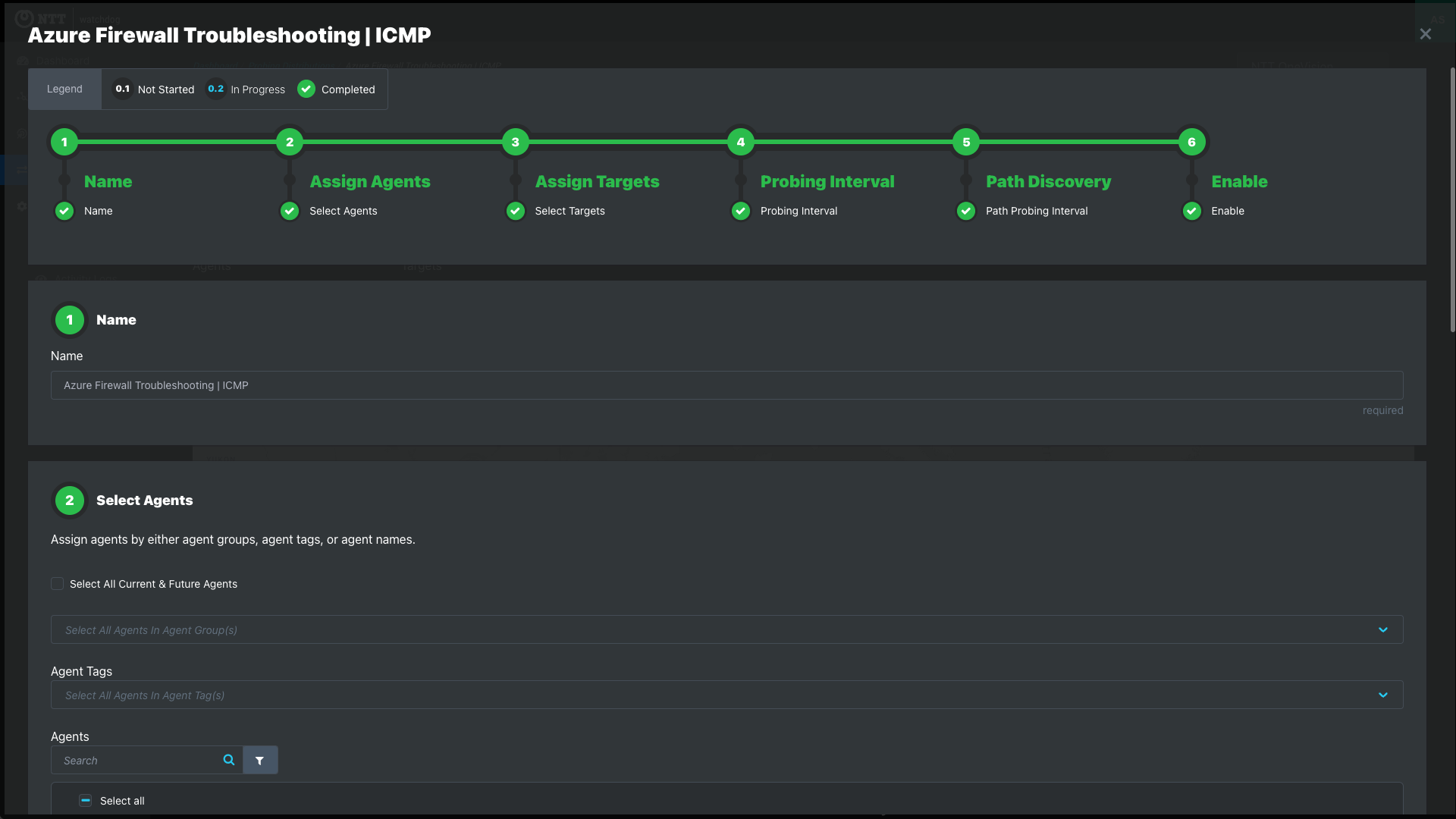Edit the test Name input field
1456x819 pixels.
[726, 385]
